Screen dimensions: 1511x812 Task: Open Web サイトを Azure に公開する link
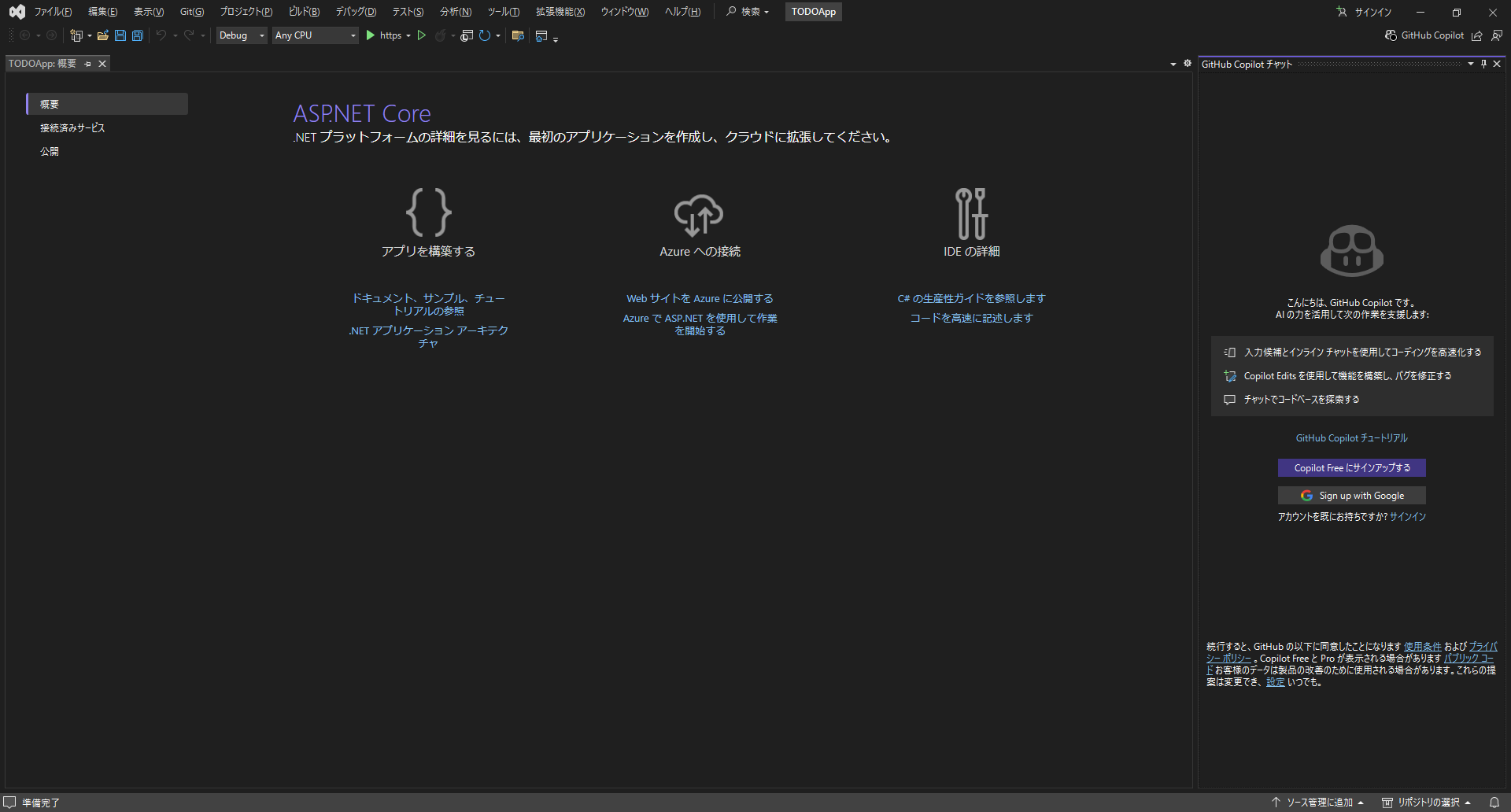700,299
